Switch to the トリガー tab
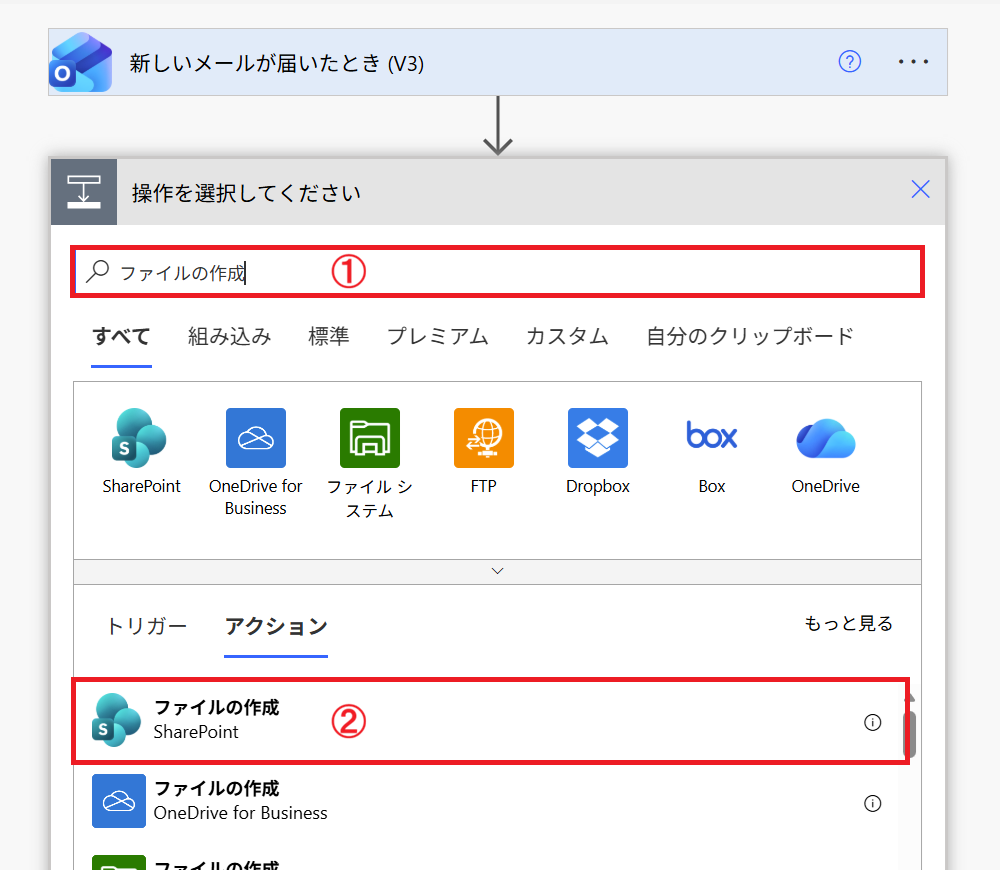Image resolution: width=1000 pixels, height=870 pixels. point(146,626)
